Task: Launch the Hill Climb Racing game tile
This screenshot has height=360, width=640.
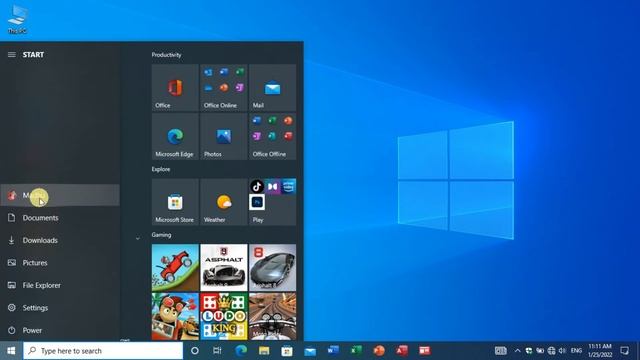Action: [x=175, y=267]
